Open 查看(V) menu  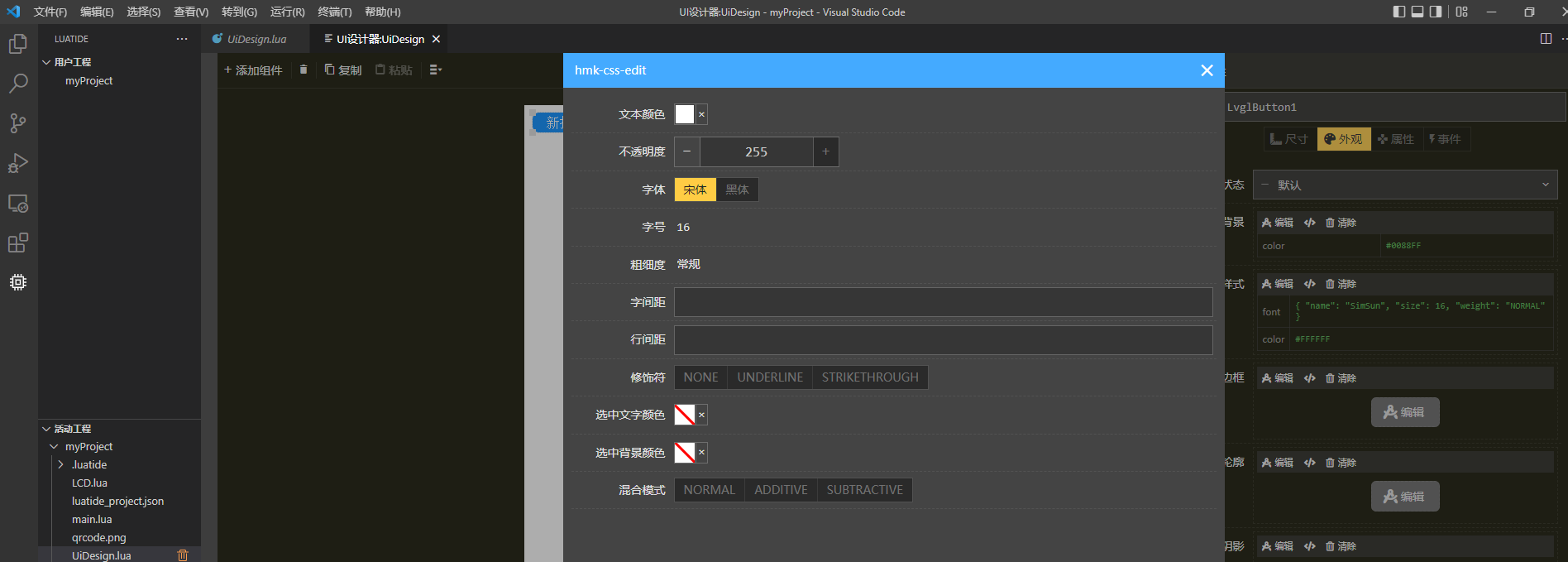pyautogui.click(x=191, y=12)
